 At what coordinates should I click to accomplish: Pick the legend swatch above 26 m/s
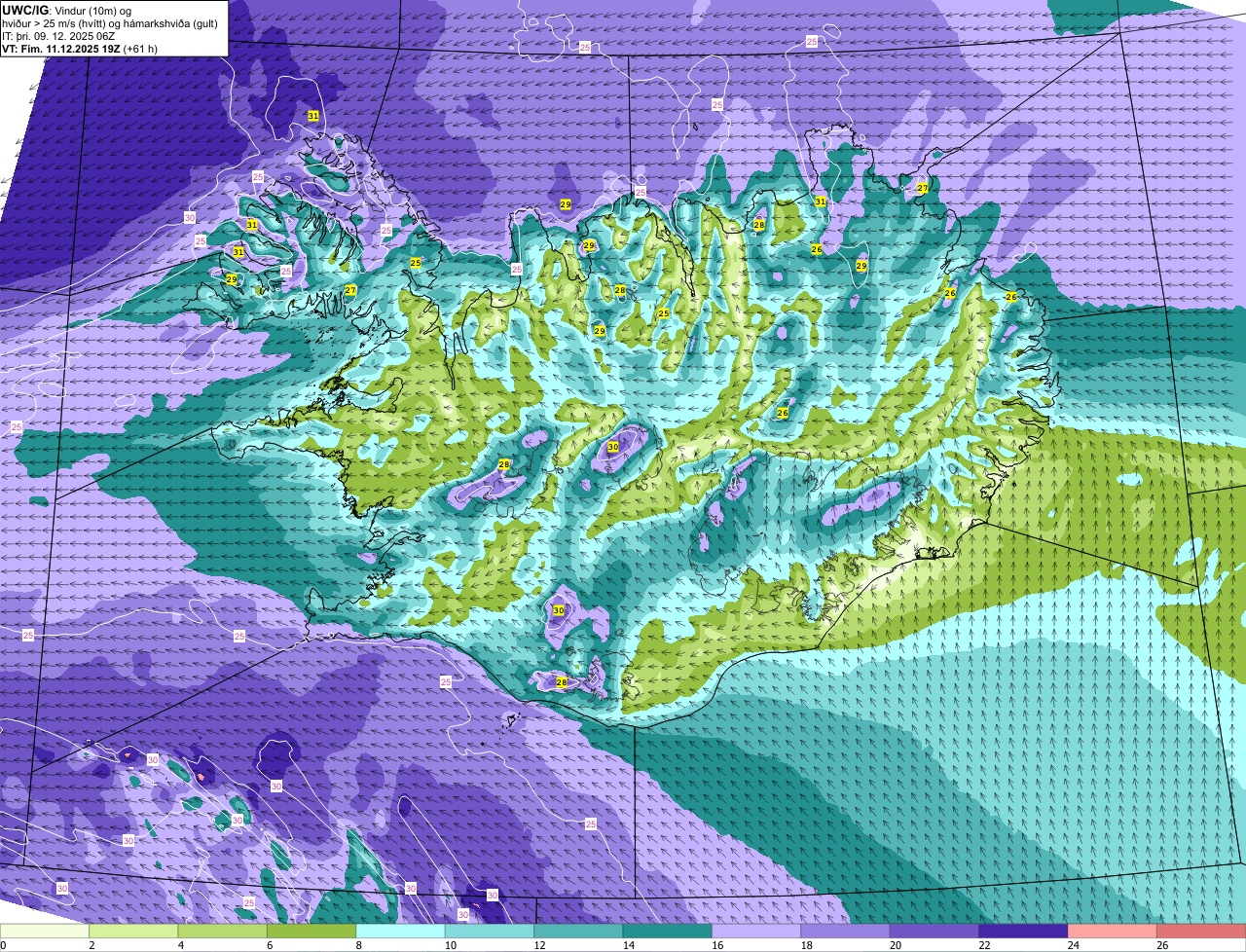point(1201,932)
